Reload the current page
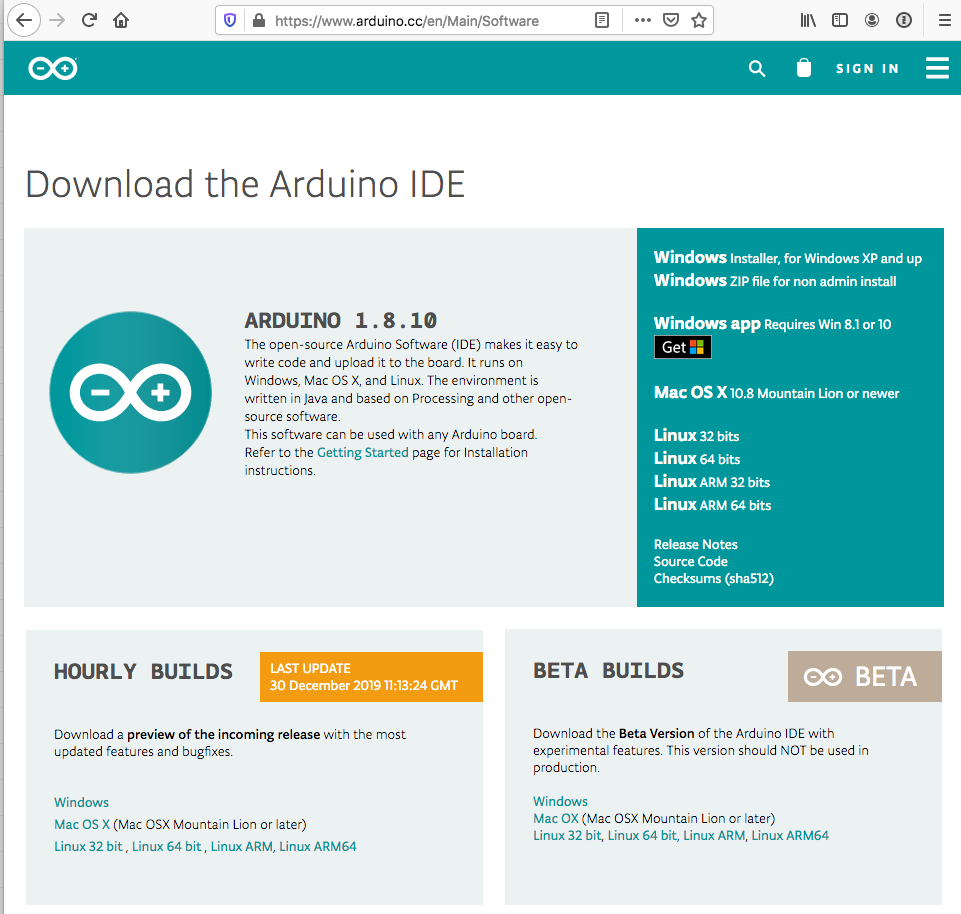This screenshot has width=961, height=914. (89, 20)
